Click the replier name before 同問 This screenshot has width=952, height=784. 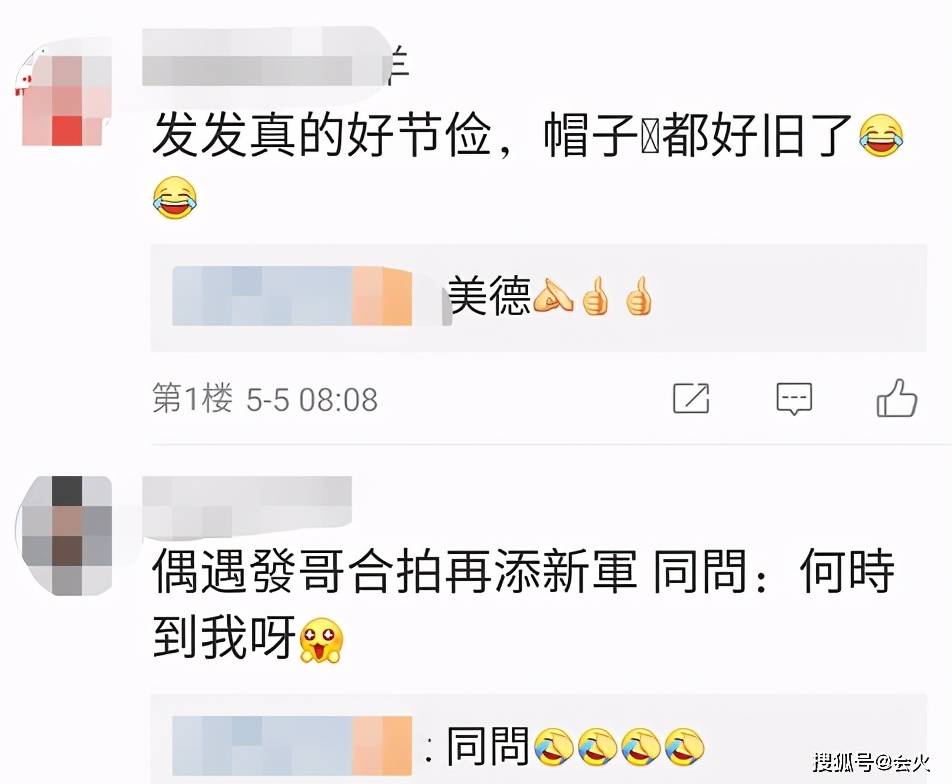[293, 746]
